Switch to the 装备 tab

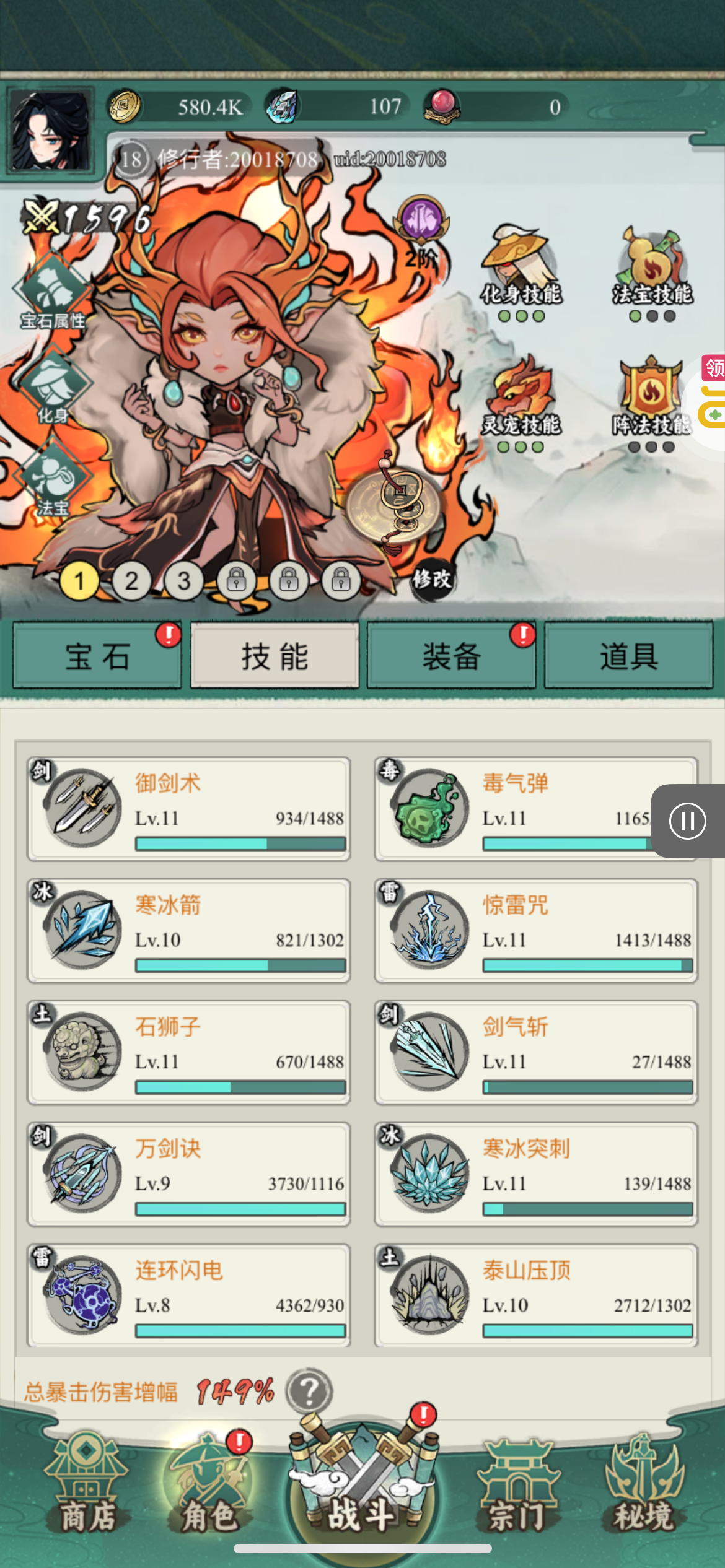pos(452,656)
